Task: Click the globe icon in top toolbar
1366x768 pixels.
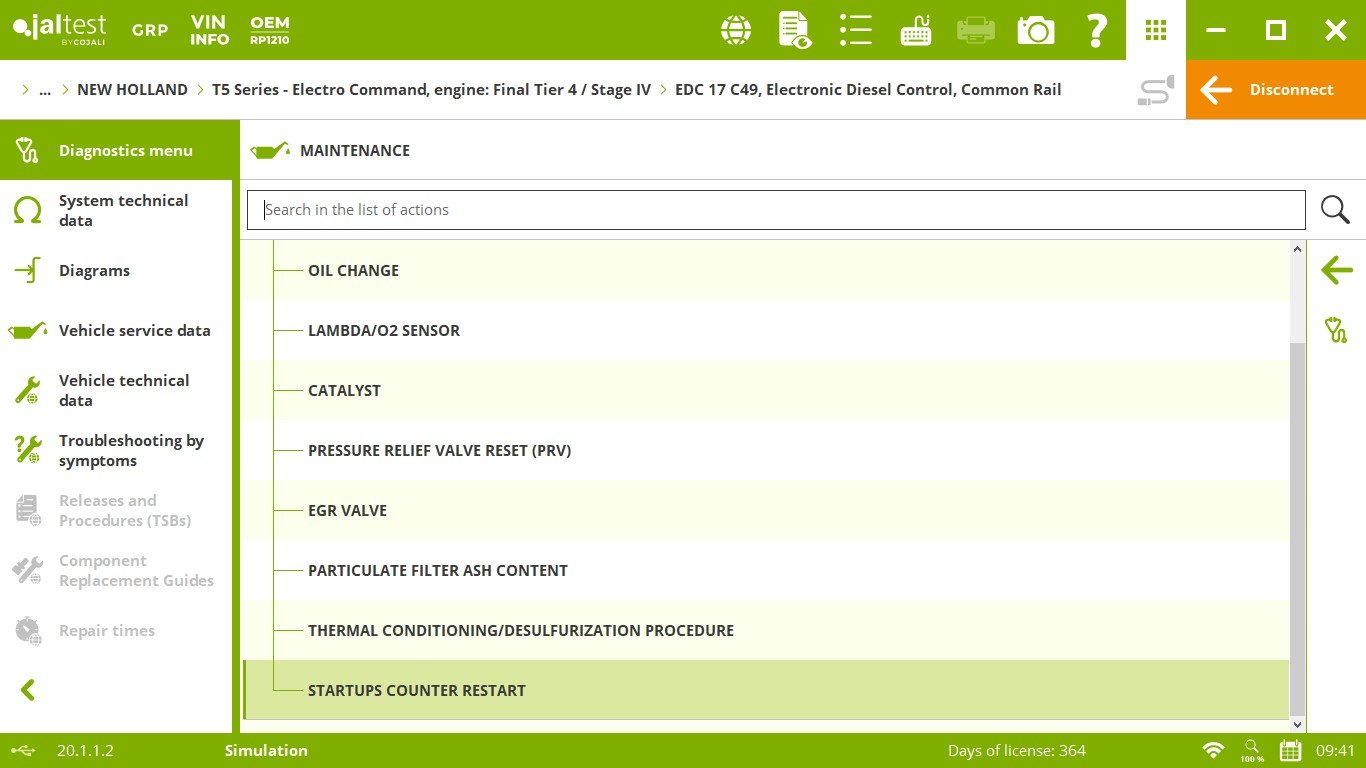Action: coord(736,30)
